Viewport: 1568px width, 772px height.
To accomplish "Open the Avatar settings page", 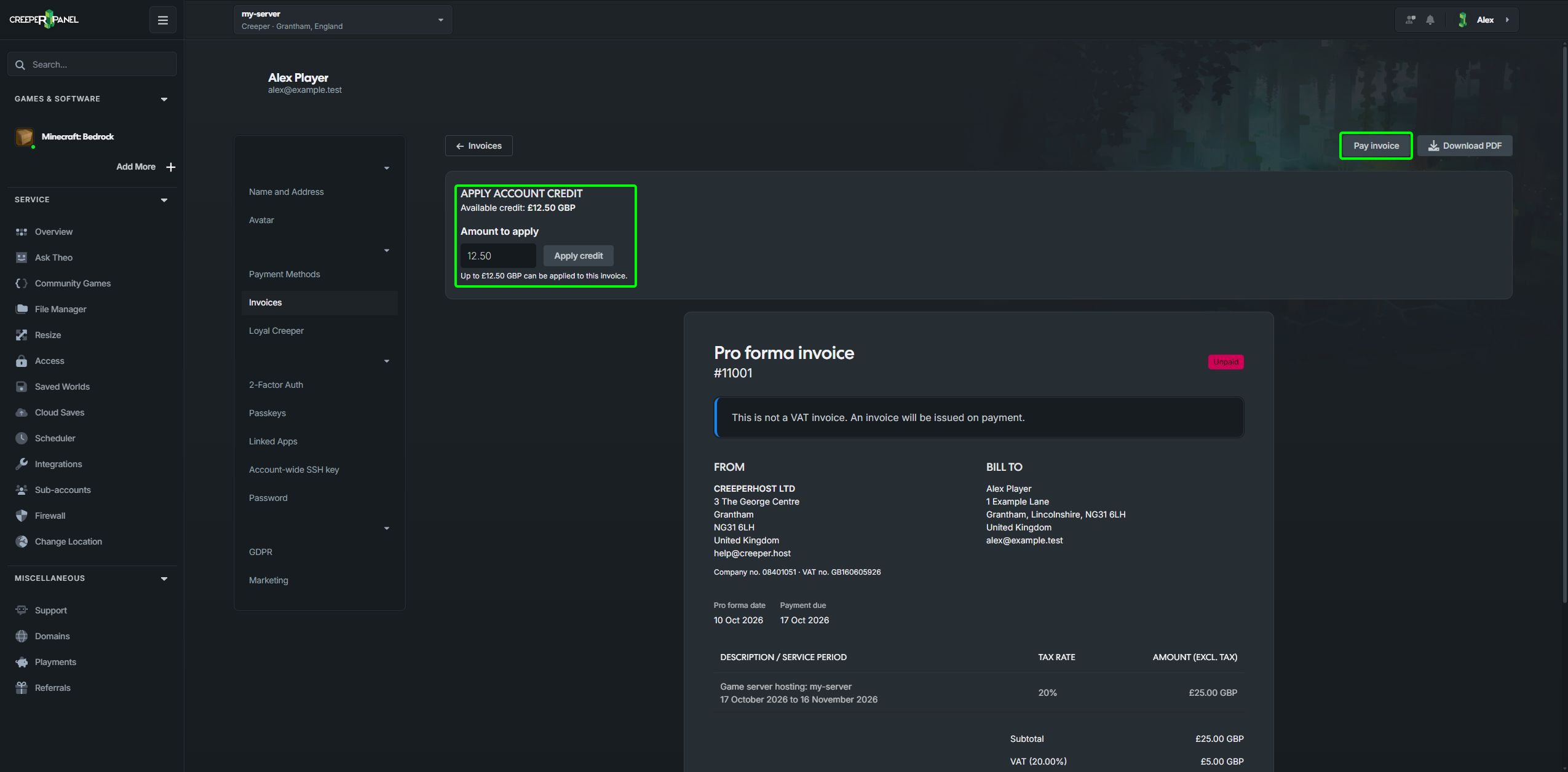I will point(320,220).
